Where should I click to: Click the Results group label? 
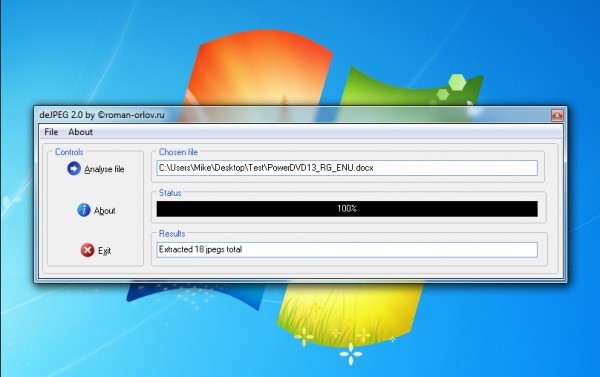(172, 233)
